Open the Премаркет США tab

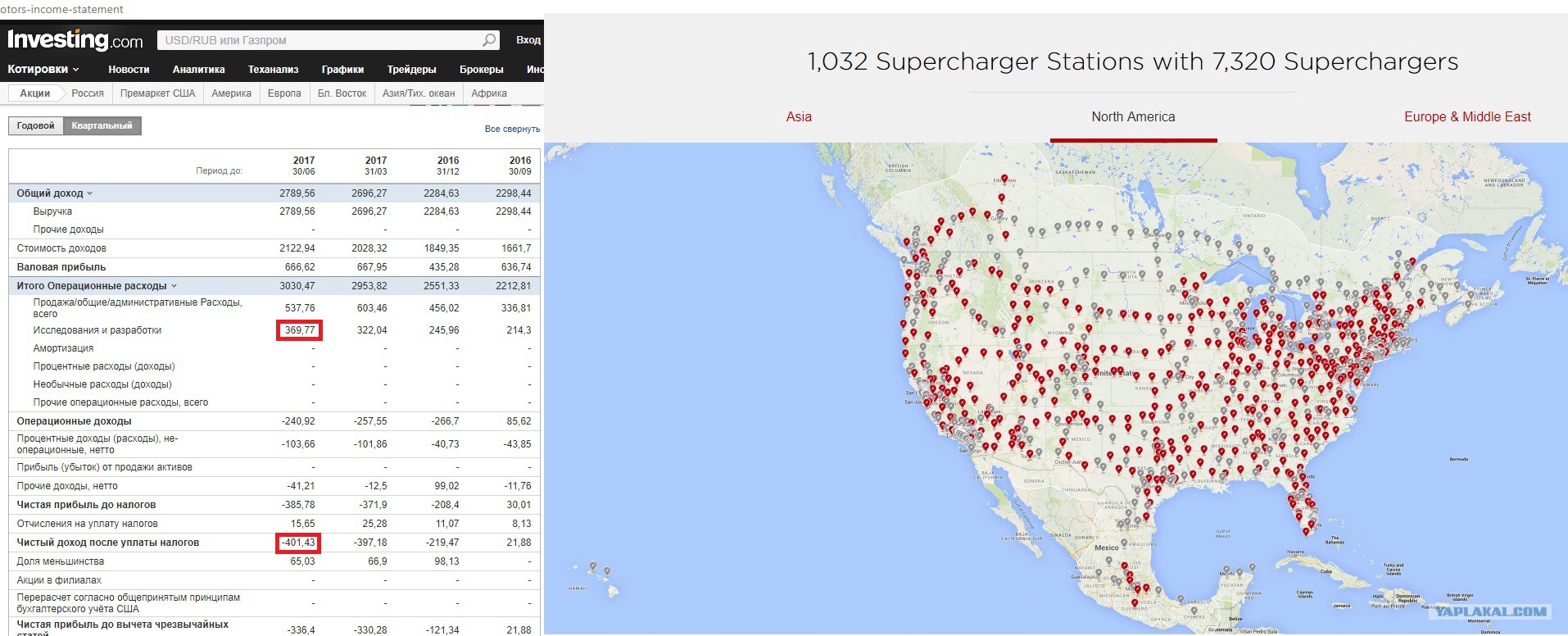click(x=157, y=93)
